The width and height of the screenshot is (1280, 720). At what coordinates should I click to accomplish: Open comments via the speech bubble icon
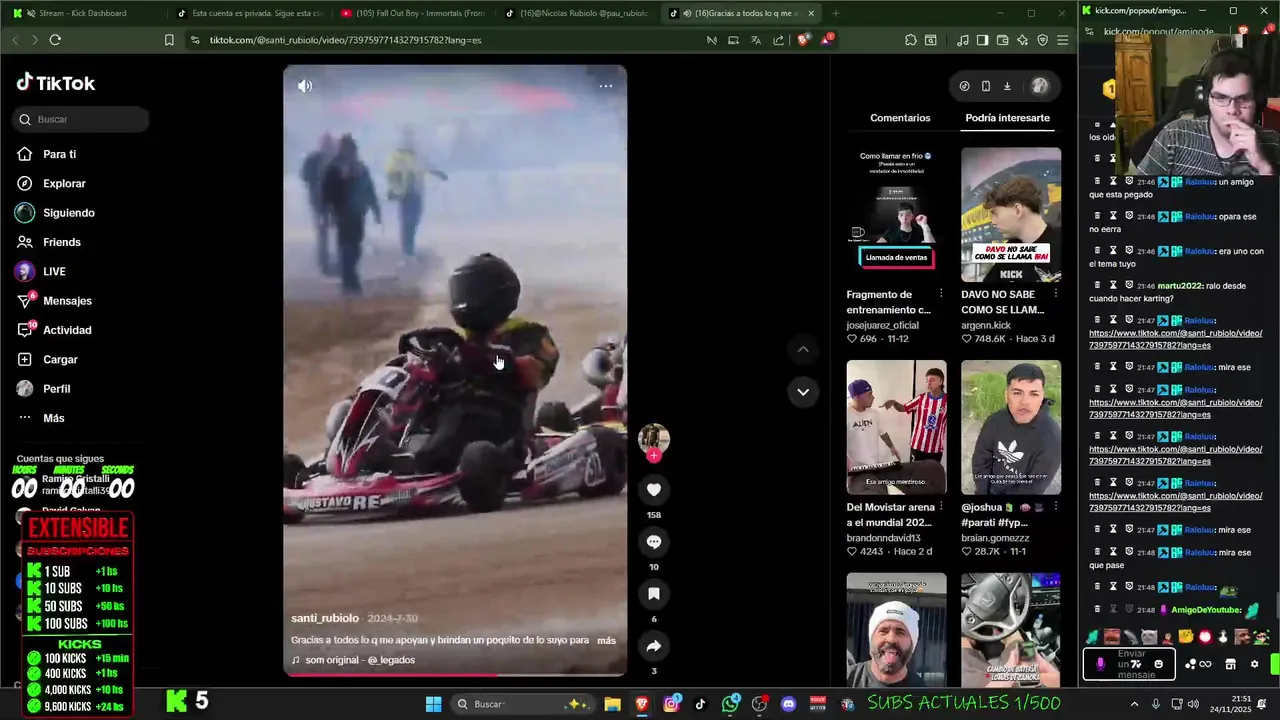point(654,541)
